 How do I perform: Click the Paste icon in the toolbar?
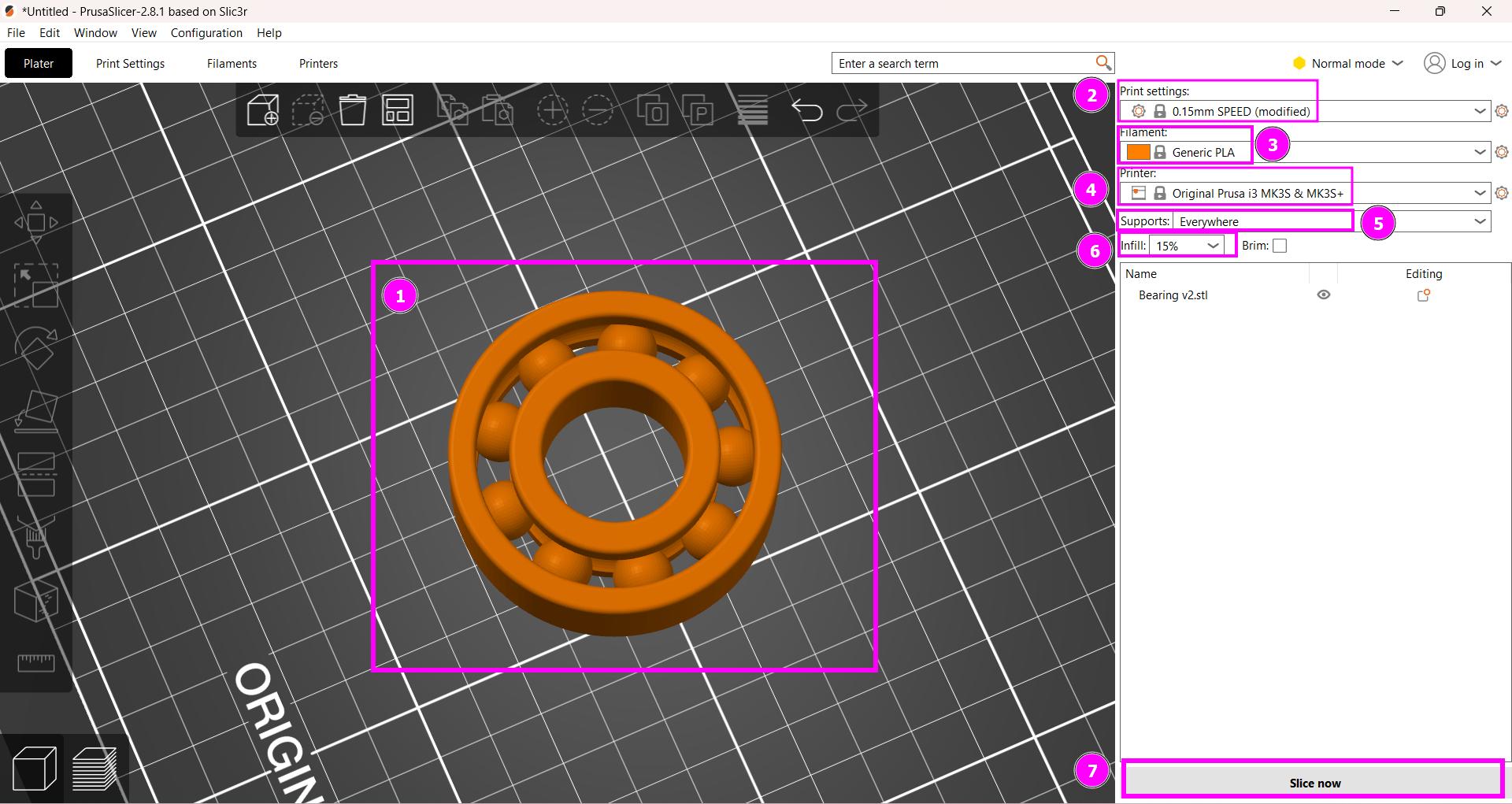[498, 110]
